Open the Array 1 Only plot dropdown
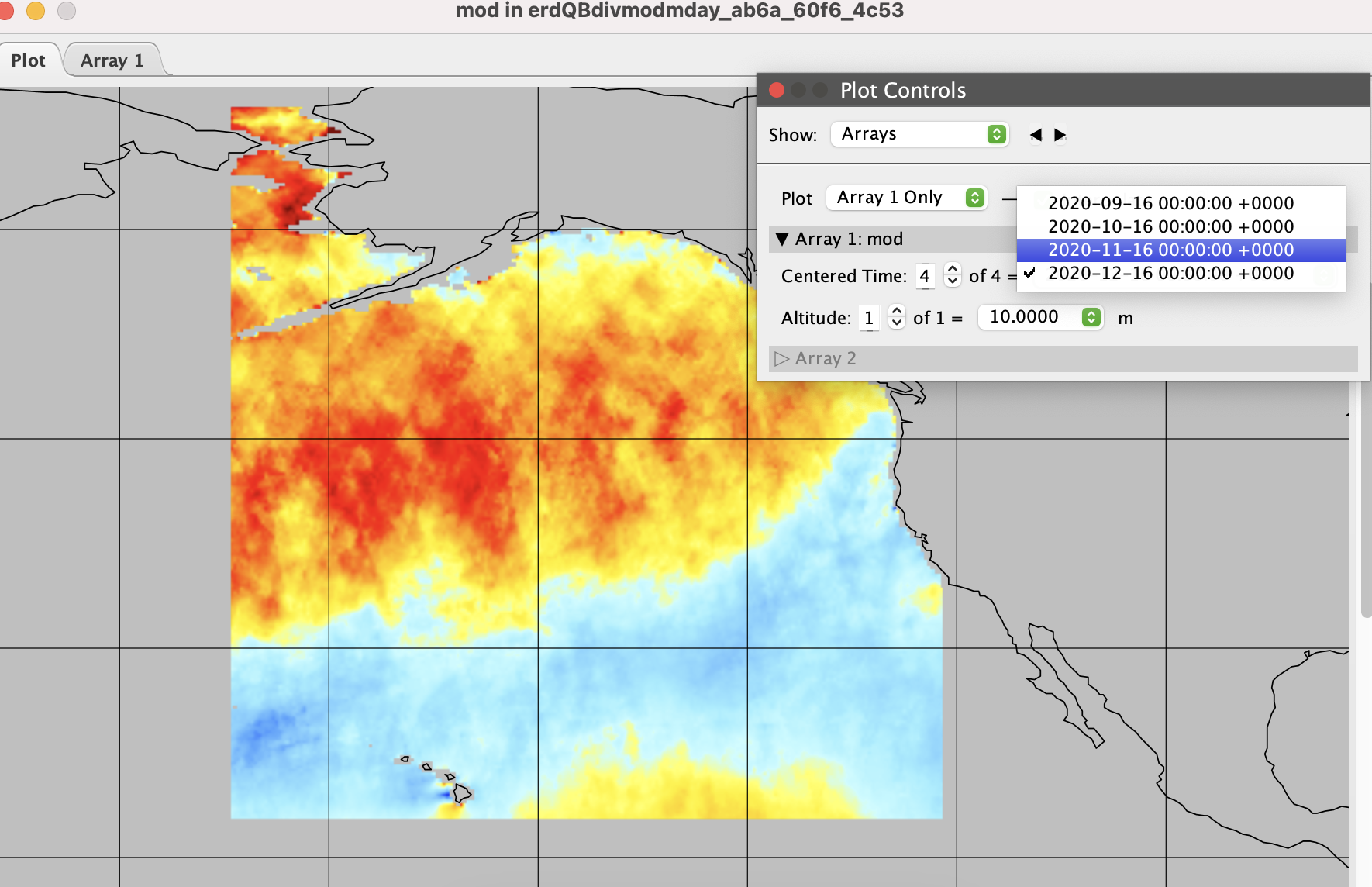 906,198
